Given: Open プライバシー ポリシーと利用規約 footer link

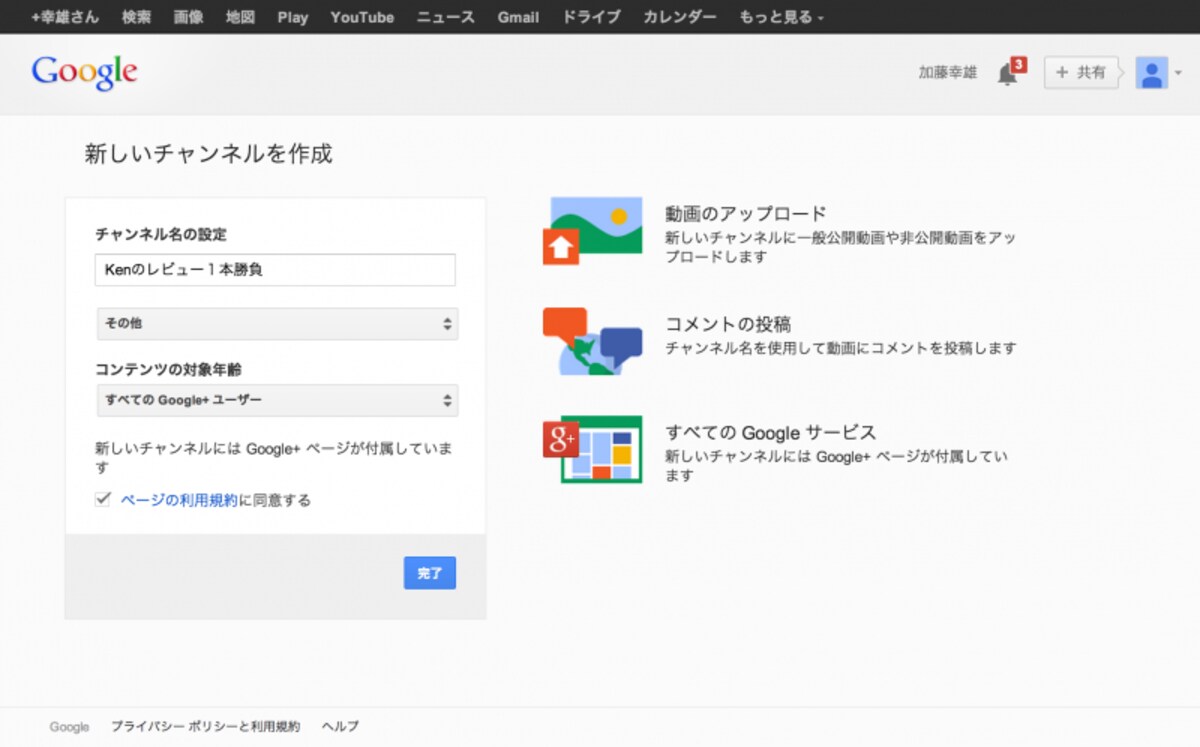Looking at the screenshot, I should click(205, 727).
